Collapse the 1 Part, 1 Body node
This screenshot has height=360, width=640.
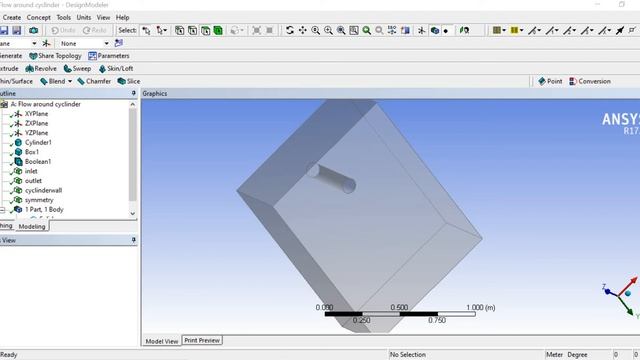[2, 210]
